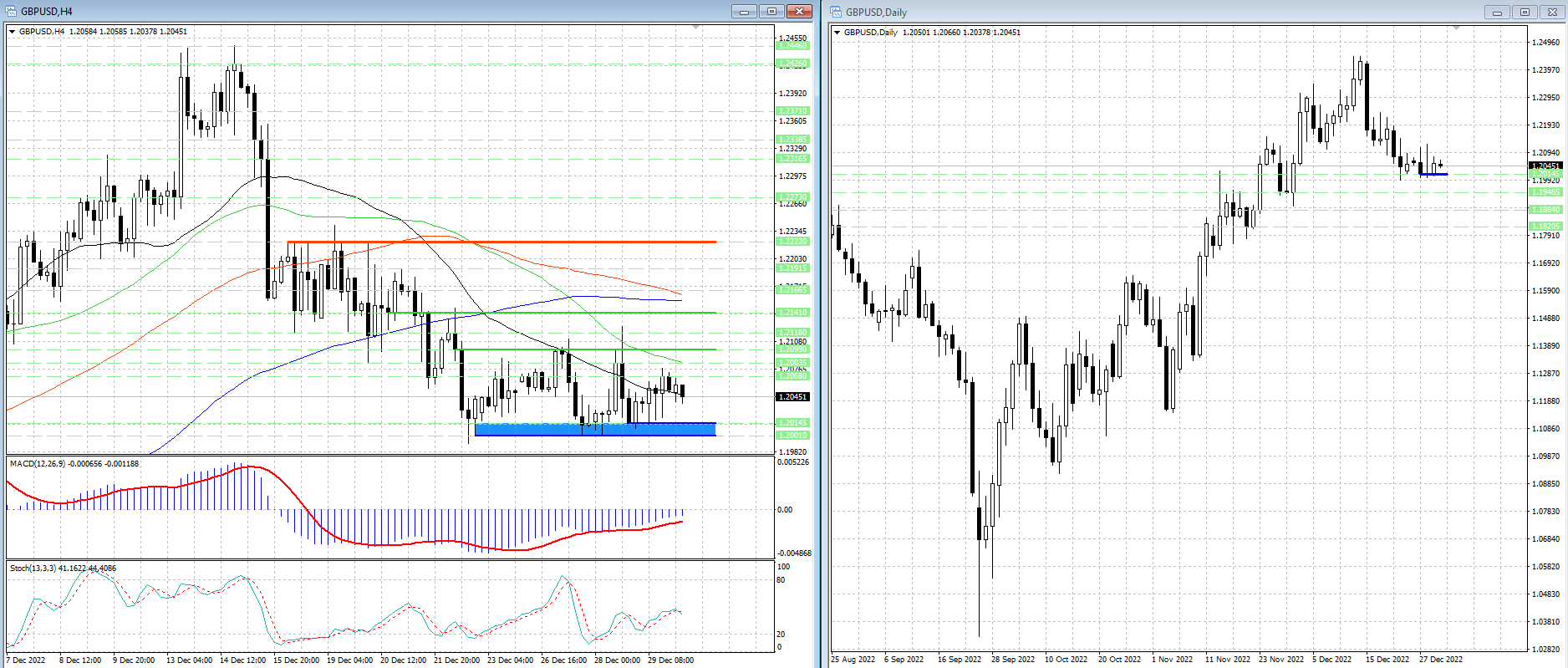Select the blue support rectangle on H4
Screen dimensions: 1568x668
(594, 429)
